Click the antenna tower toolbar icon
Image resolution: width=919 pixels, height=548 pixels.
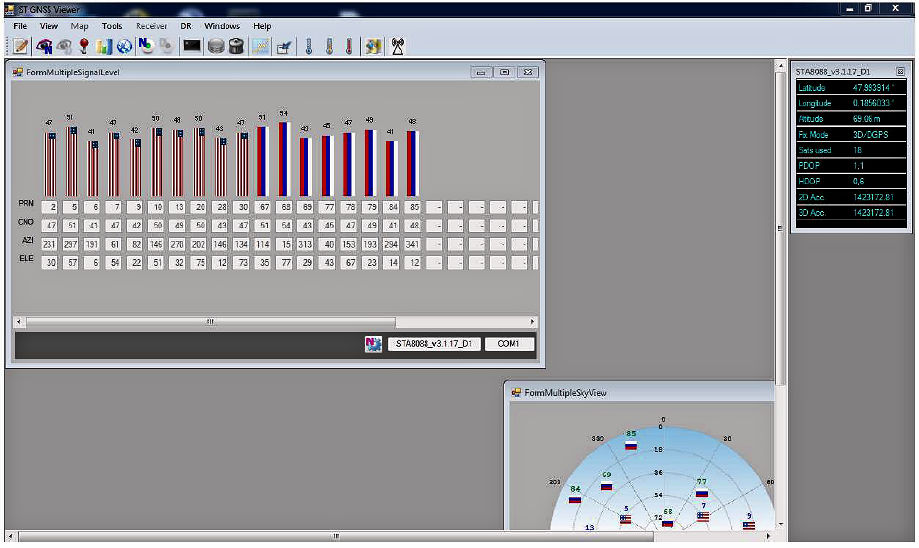[x=397, y=46]
